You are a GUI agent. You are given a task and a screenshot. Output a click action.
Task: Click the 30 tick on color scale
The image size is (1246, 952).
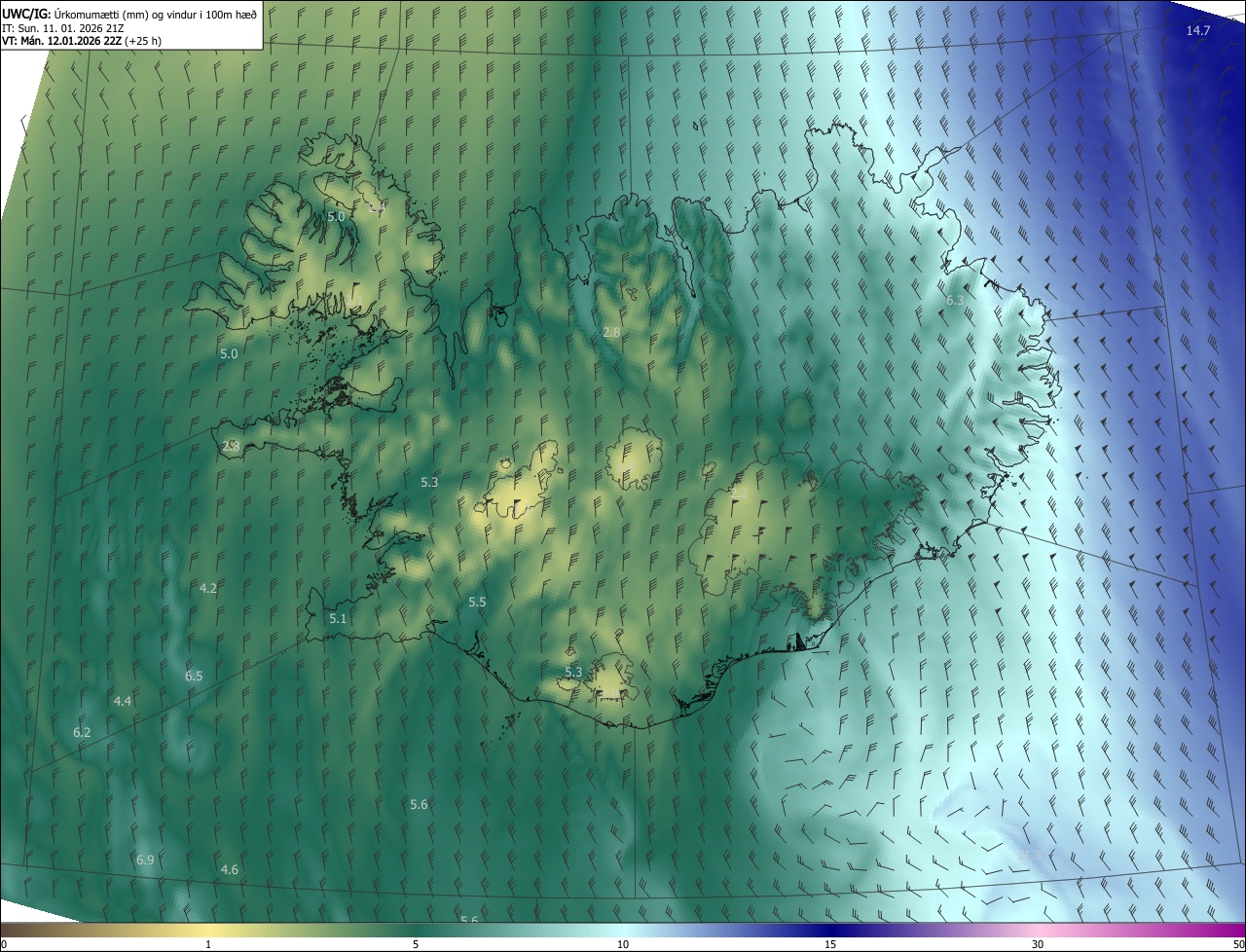tap(1038, 944)
